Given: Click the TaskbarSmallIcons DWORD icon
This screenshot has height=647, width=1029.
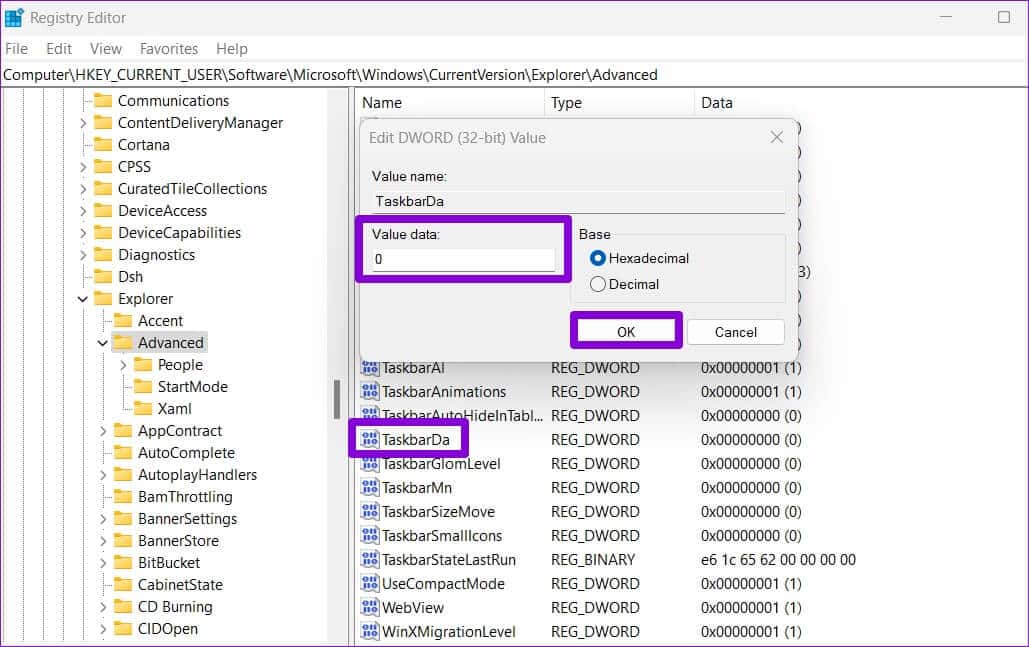Looking at the screenshot, I should (370, 535).
